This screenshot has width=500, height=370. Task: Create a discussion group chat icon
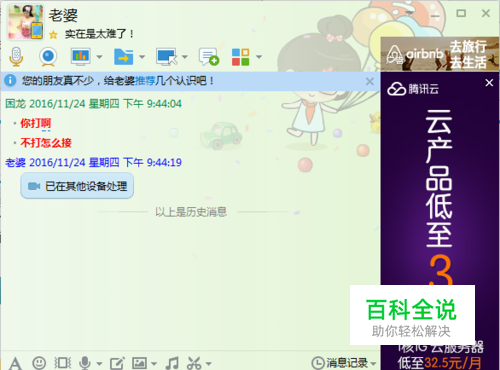(x=209, y=56)
